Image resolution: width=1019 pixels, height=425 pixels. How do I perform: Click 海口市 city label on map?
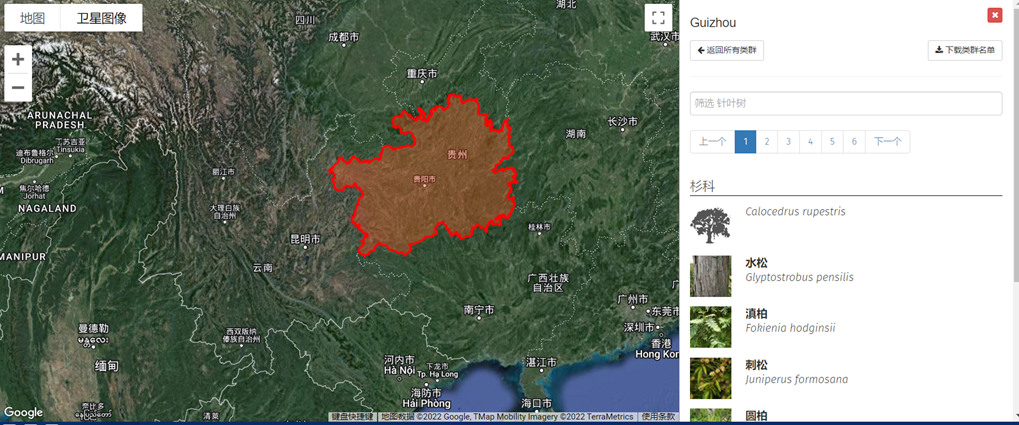[x=536, y=403]
